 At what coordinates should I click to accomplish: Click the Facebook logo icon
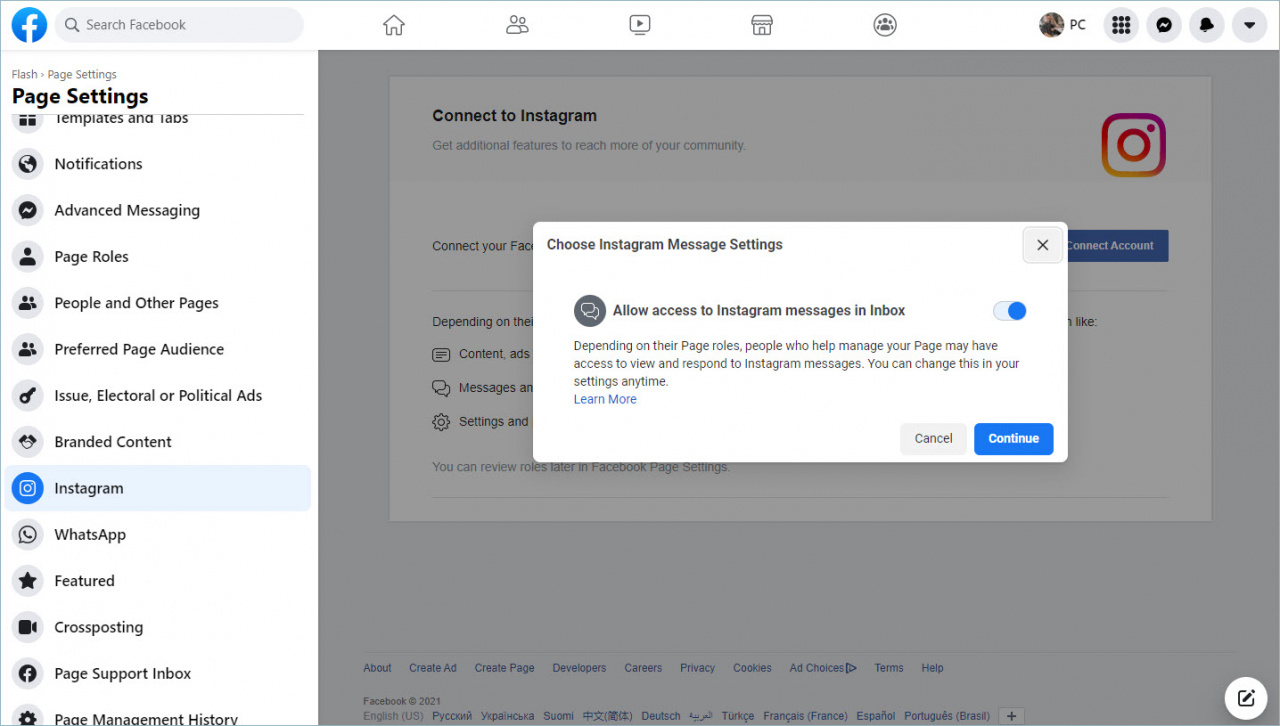click(29, 25)
